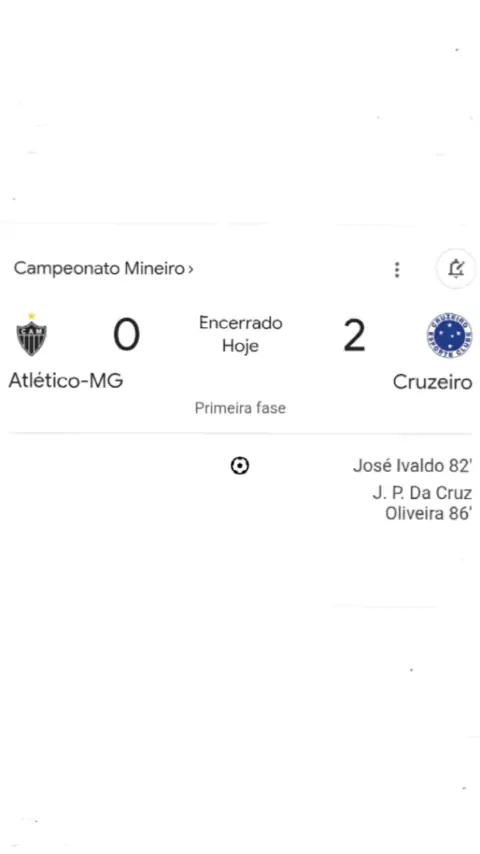Screen dimensions: 480x854
Task: Click the 86' goal minute text
Action: [460, 514]
